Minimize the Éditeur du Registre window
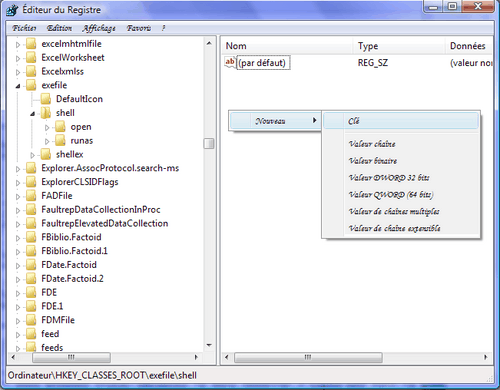The image size is (500, 390). click(433, 6)
